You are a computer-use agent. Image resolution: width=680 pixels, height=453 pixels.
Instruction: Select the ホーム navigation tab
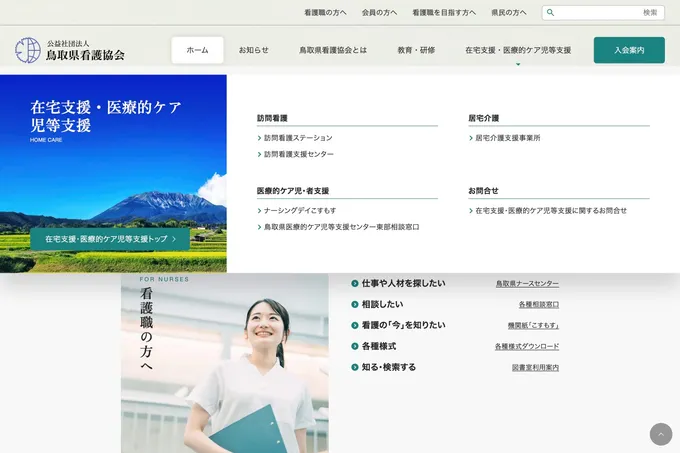(x=197, y=50)
